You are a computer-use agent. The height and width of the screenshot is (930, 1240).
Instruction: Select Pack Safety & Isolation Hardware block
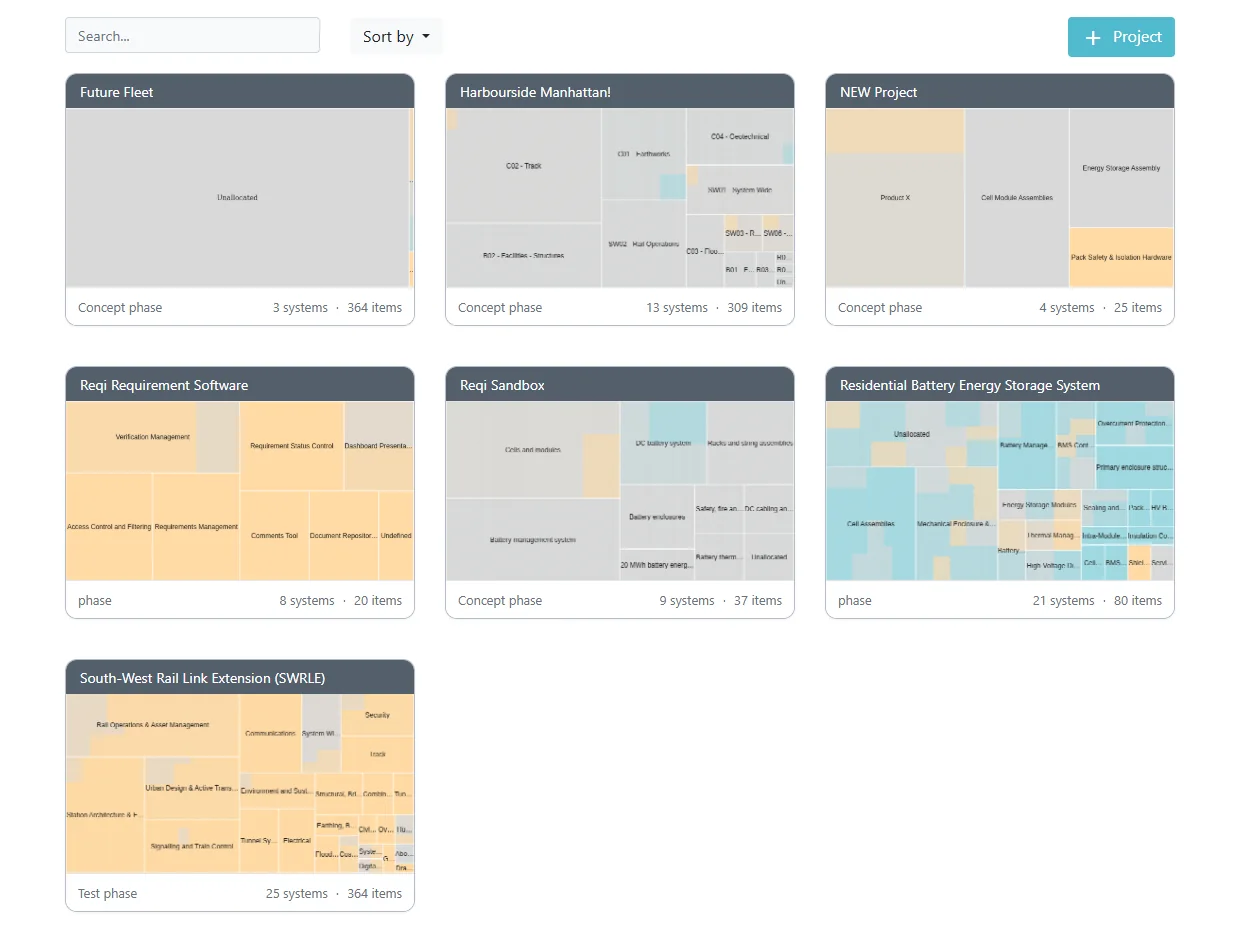point(1121,258)
